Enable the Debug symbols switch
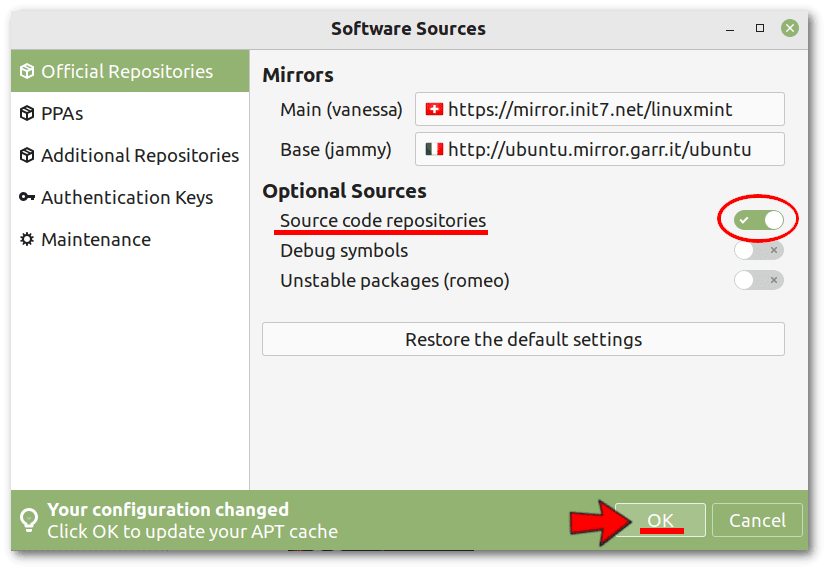The image size is (827, 570). pos(758,250)
